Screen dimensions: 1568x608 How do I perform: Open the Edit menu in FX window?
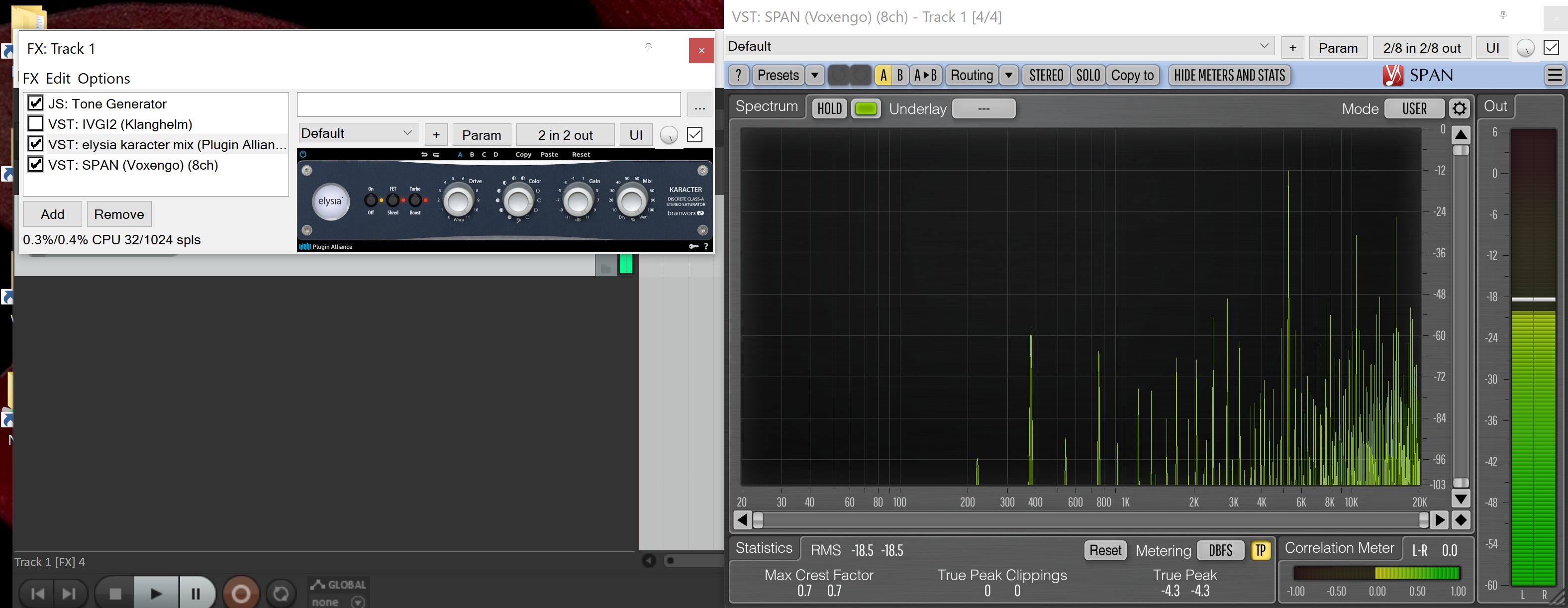(58, 79)
